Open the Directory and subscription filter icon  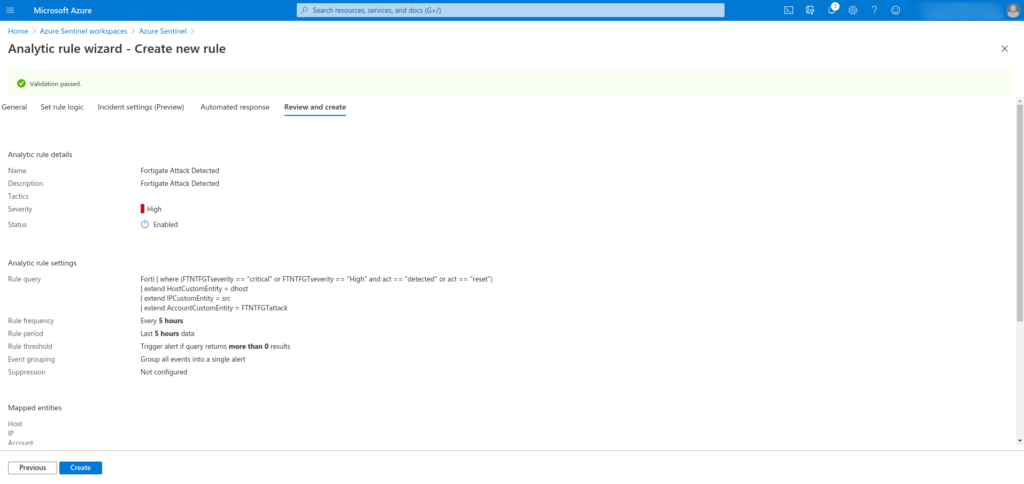(x=810, y=10)
